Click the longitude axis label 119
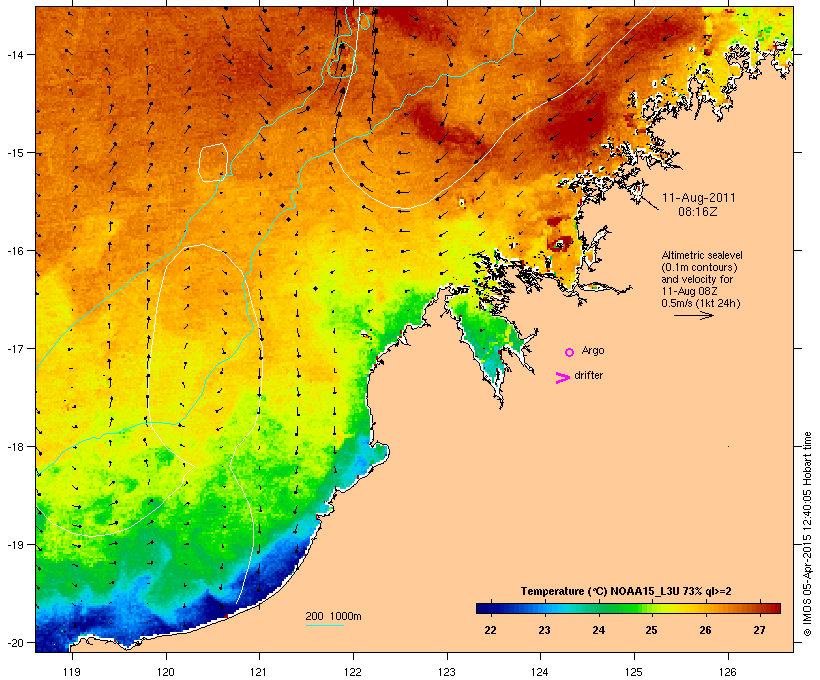Viewport: 820px width, 680px height. point(72,672)
